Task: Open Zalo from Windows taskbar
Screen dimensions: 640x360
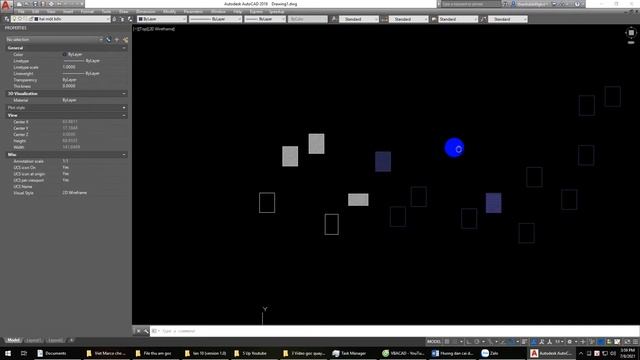Action: 491,353
